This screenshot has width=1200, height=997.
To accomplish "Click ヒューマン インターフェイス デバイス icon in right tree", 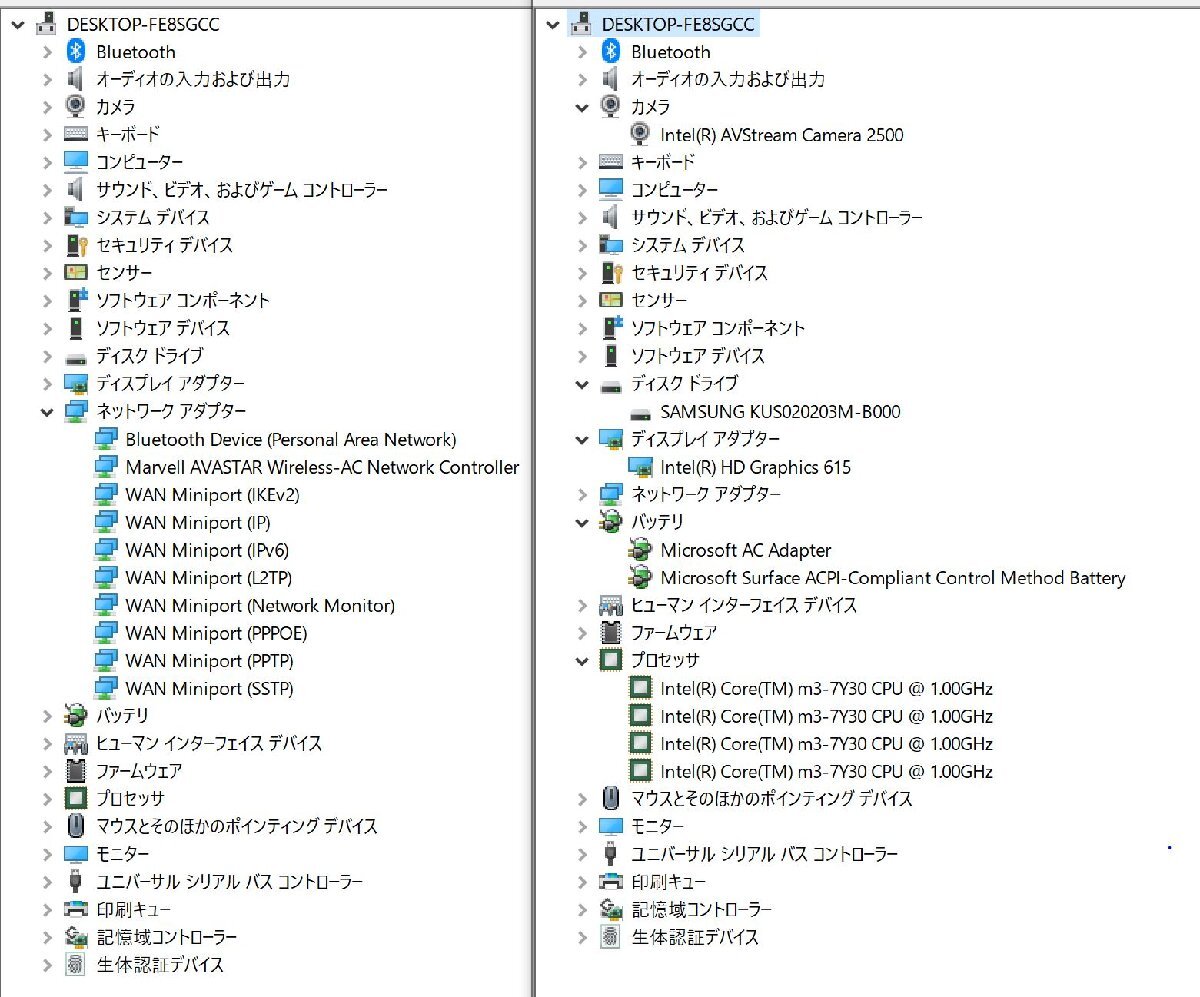I will coord(611,605).
